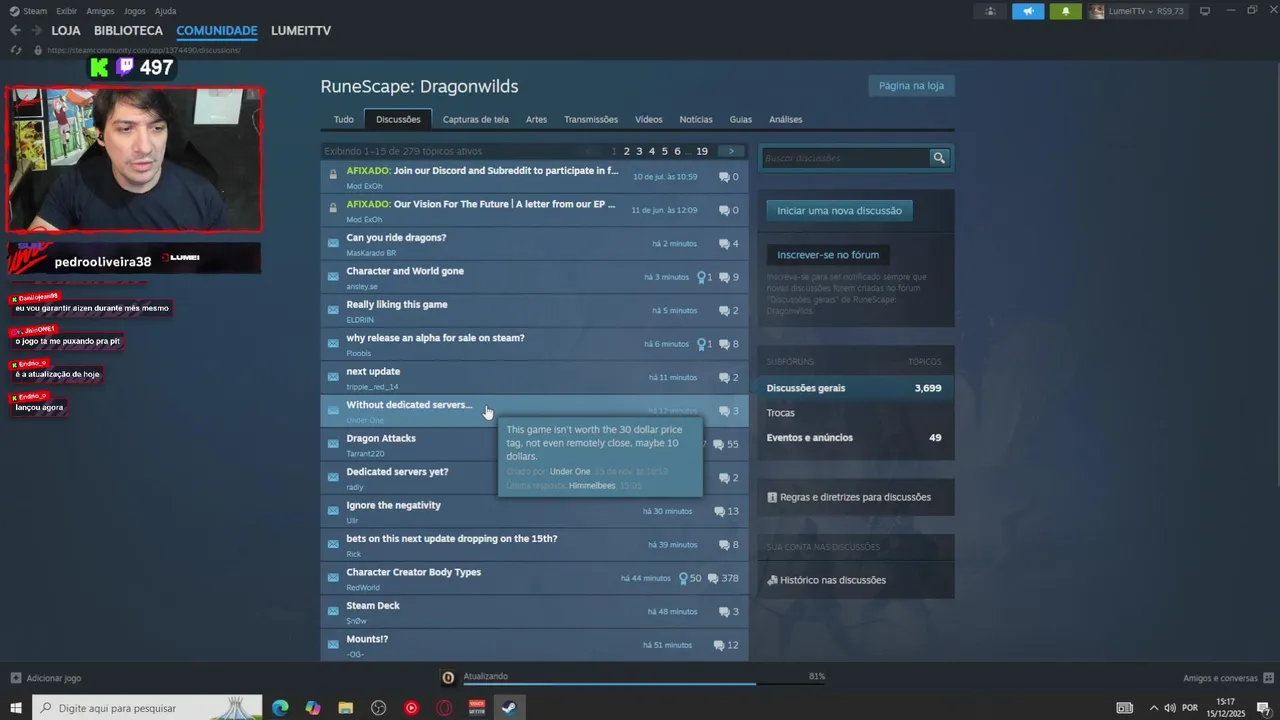Switch to the Vídeos tab
Screen dimensions: 1280x720
click(x=649, y=119)
